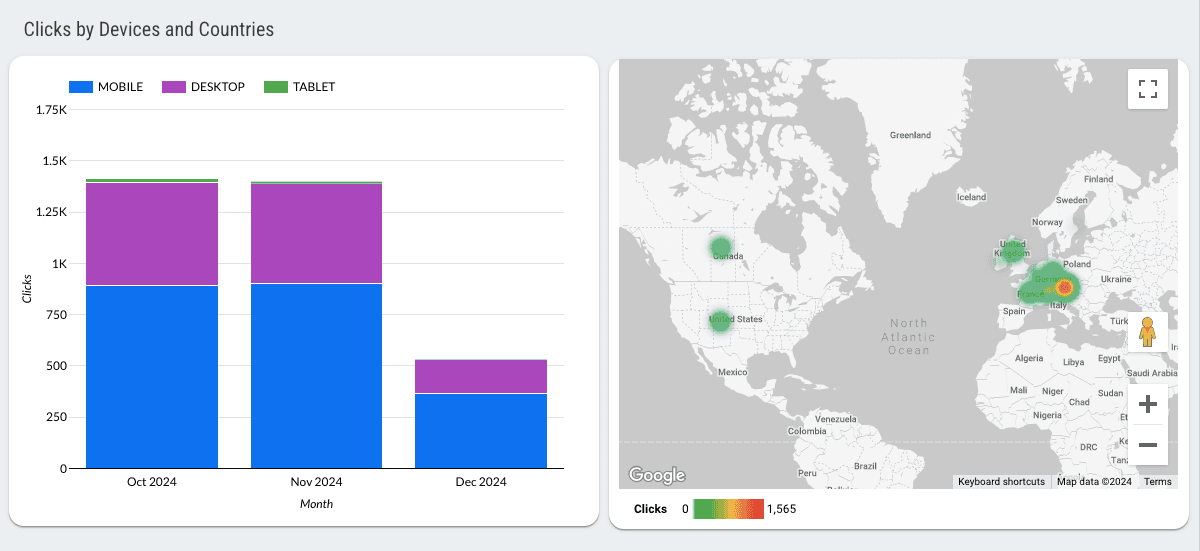
Task: Select the Oct 2024 DESKTOP bar segment
Action: [152, 234]
